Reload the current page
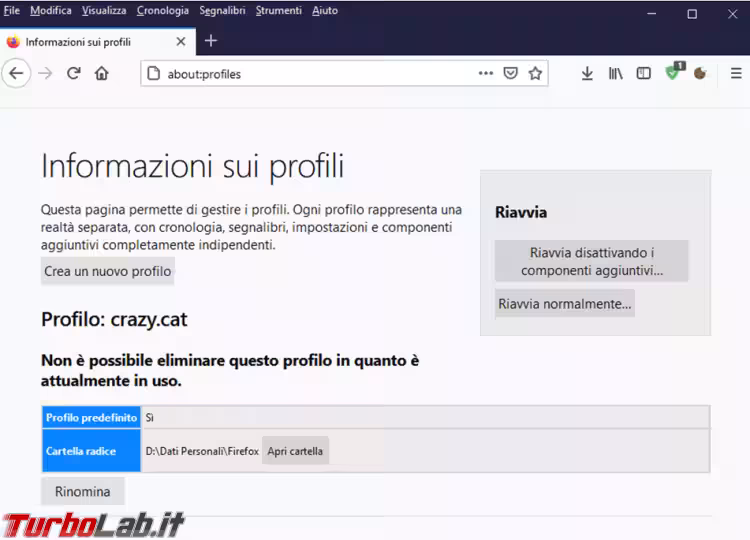 [73, 73]
